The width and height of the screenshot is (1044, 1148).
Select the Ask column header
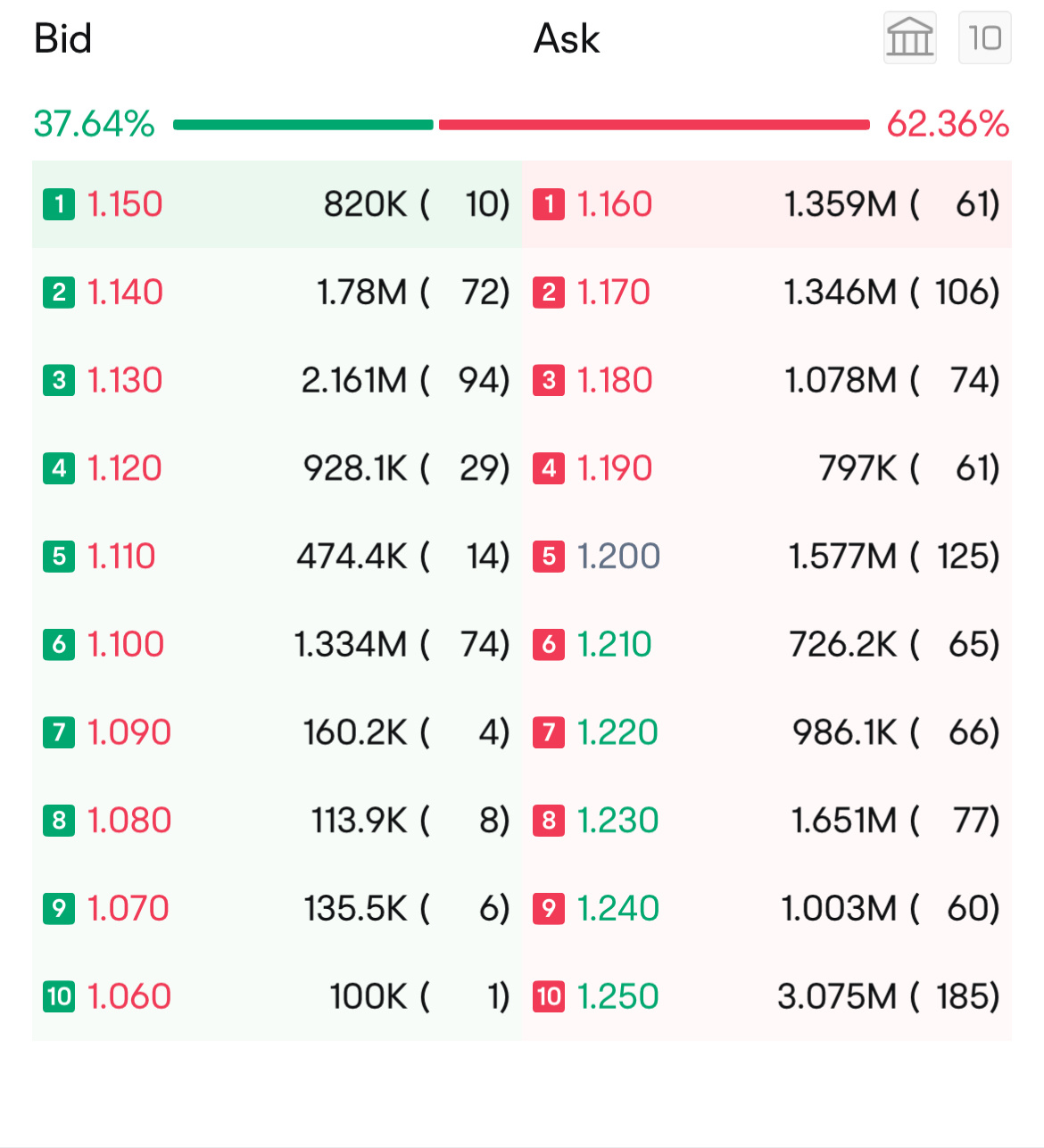click(x=566, y=38)
